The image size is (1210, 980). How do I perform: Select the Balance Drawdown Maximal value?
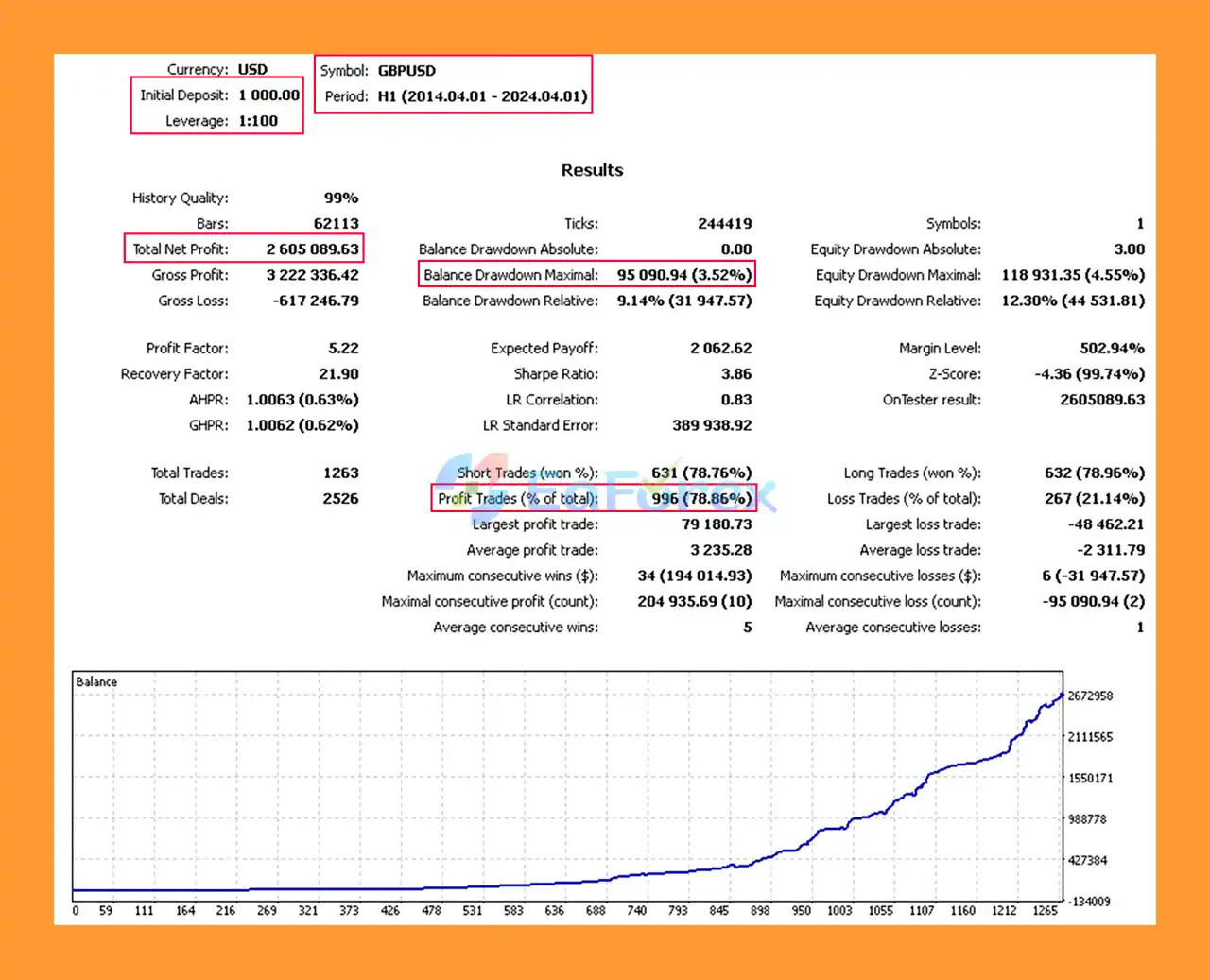click(684, 275)
